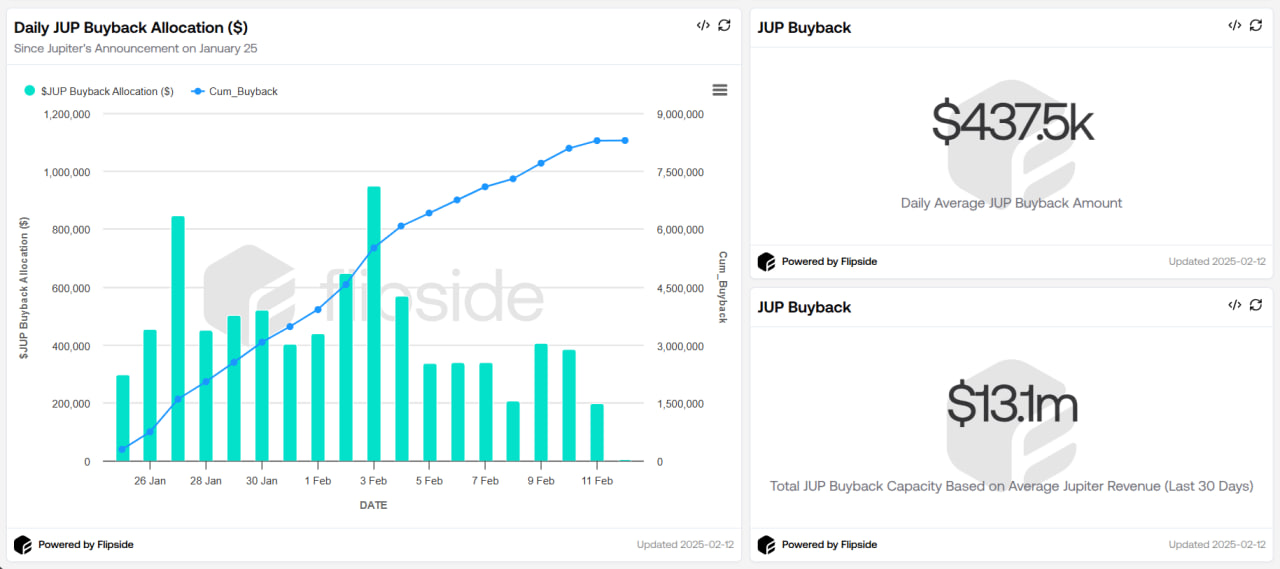Click Flipside logo icon under the allocation chart
Image resolution: width=1280 pixels, height=569 pixels.
click(23, 545)
